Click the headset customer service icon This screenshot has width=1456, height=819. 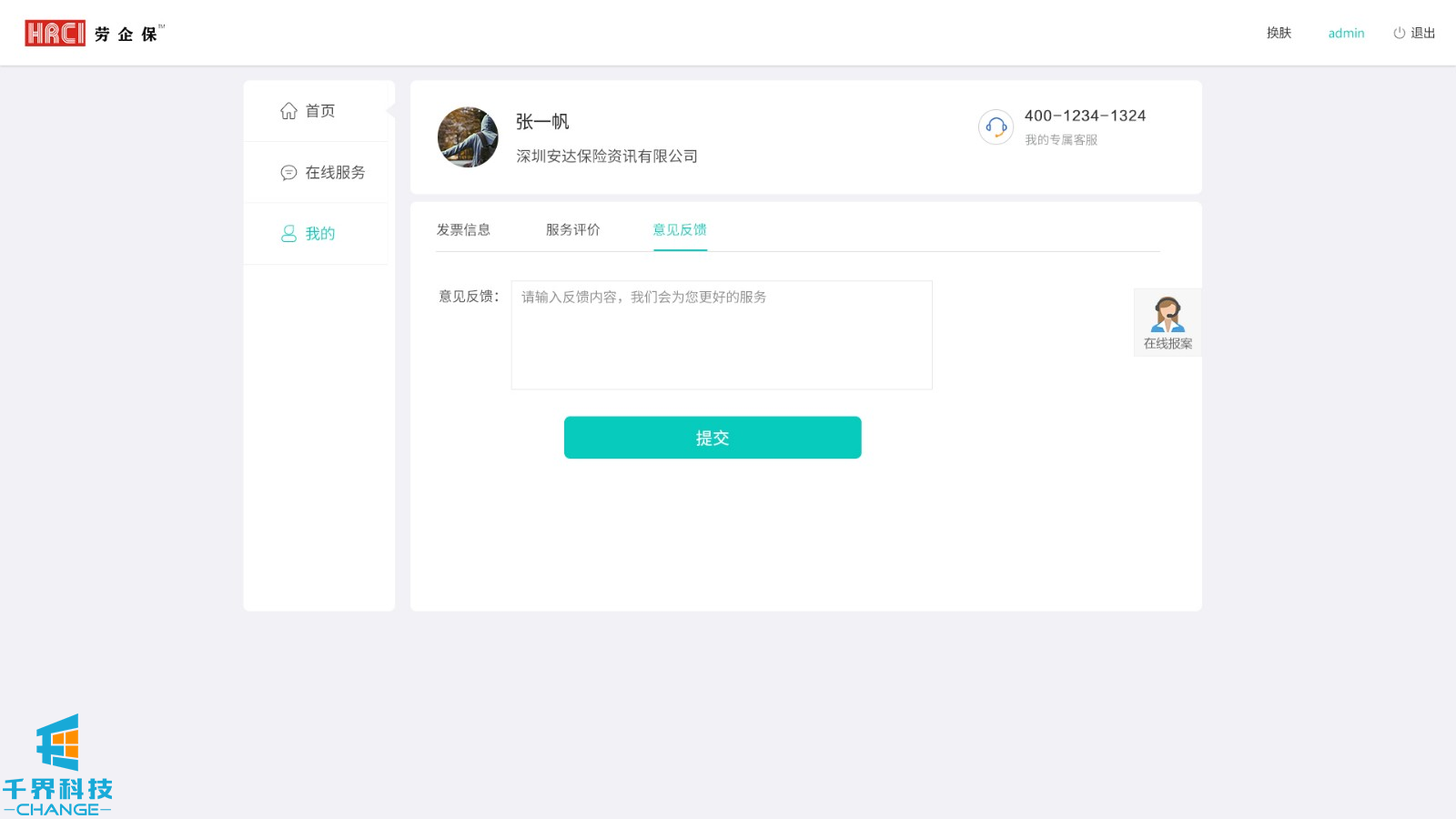click(x=996, y=127)
